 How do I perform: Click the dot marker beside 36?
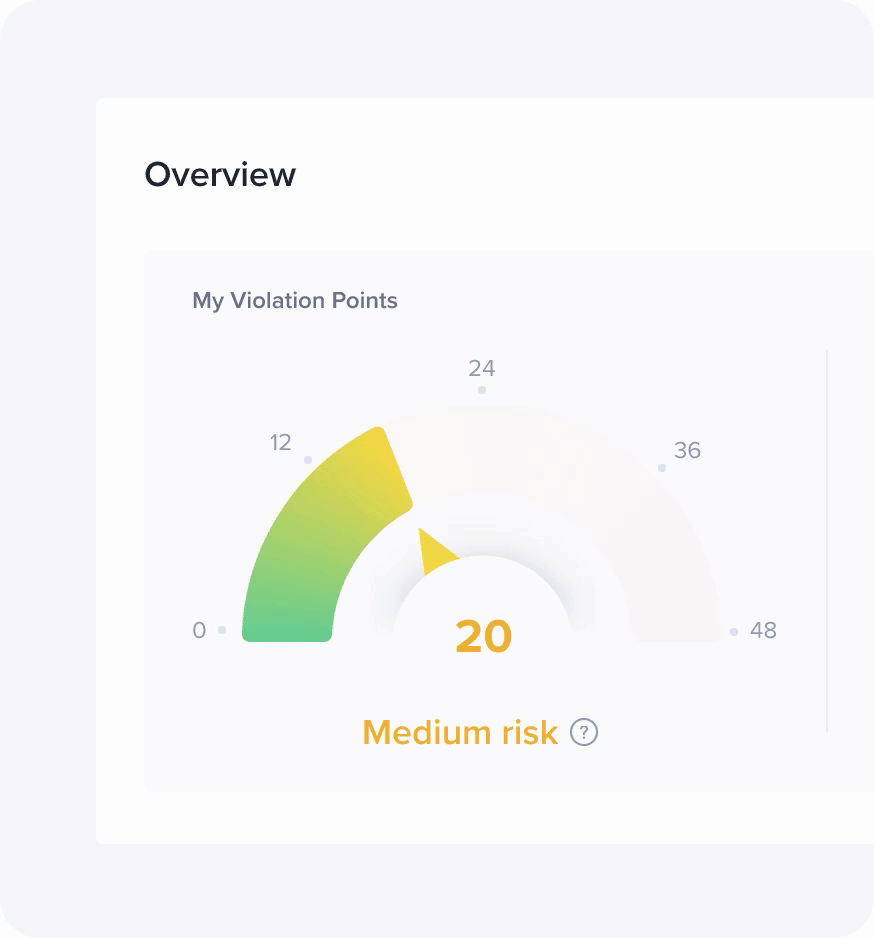coord(661,468)
